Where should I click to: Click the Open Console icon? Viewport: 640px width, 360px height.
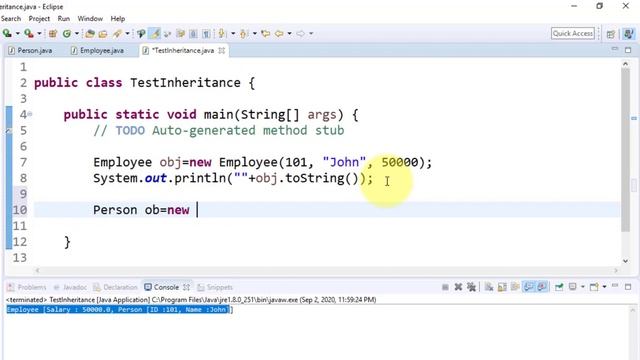[594, 287]
